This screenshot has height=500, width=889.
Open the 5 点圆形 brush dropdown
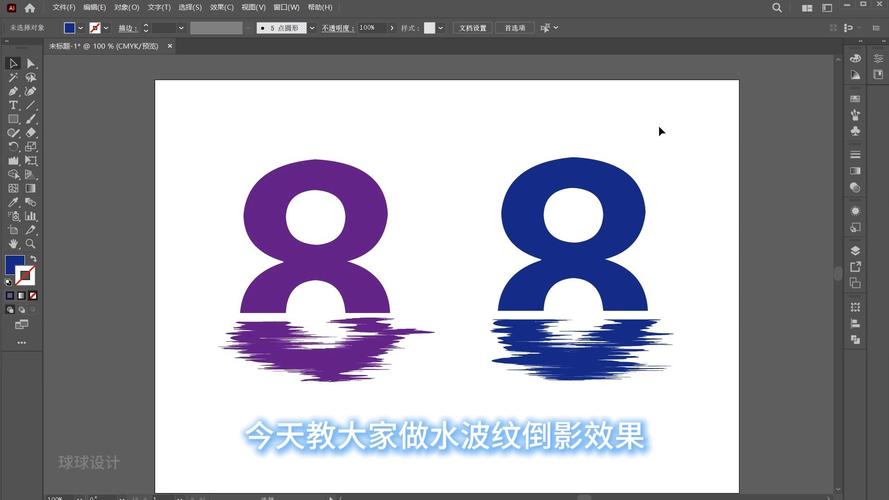tap(312, 28)
